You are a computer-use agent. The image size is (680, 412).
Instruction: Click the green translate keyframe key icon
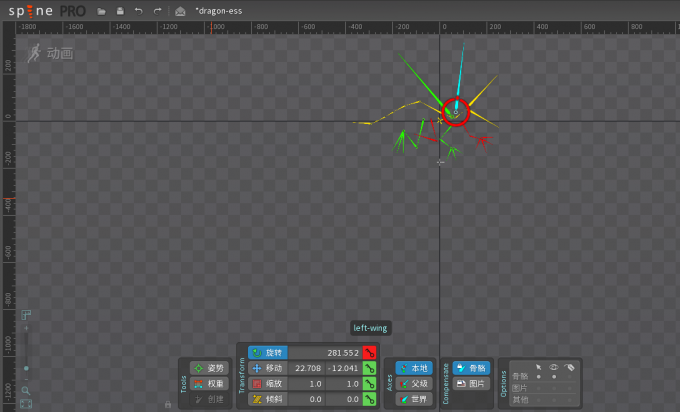point(369,368)
